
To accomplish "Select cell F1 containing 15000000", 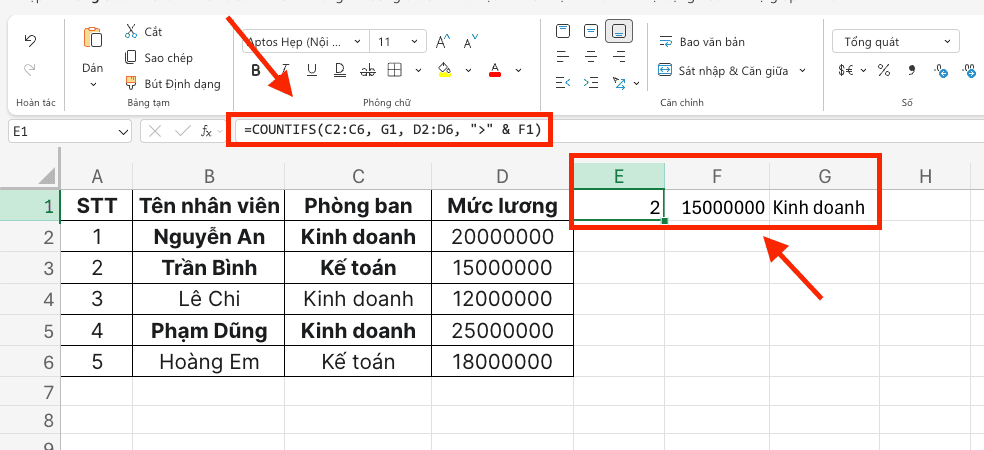I will coord(717,205).
